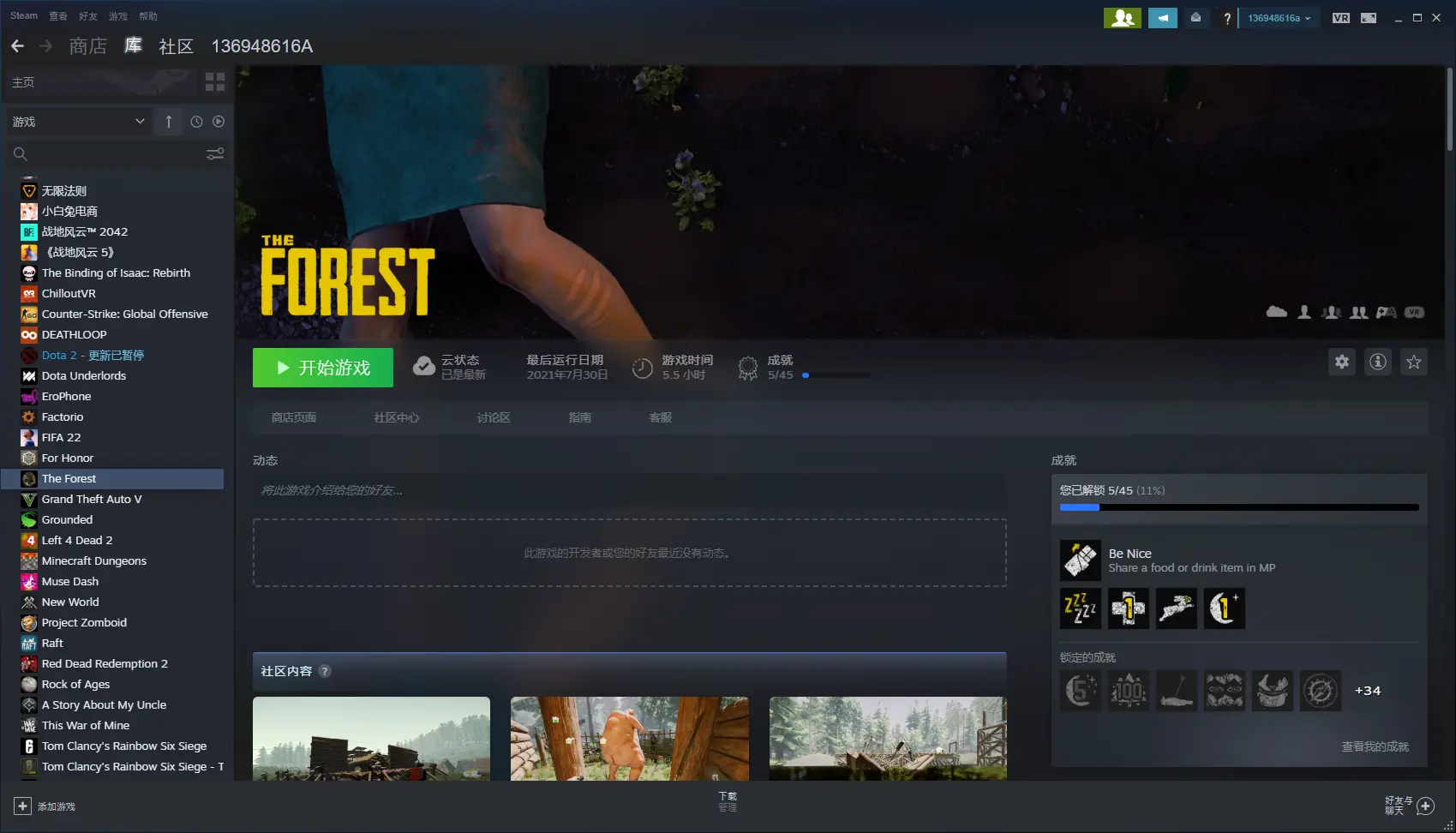The width and height of the screenshot is (1456, 833).
Task: Click 查看我的成就 view my achievements
Action: 1375,747
